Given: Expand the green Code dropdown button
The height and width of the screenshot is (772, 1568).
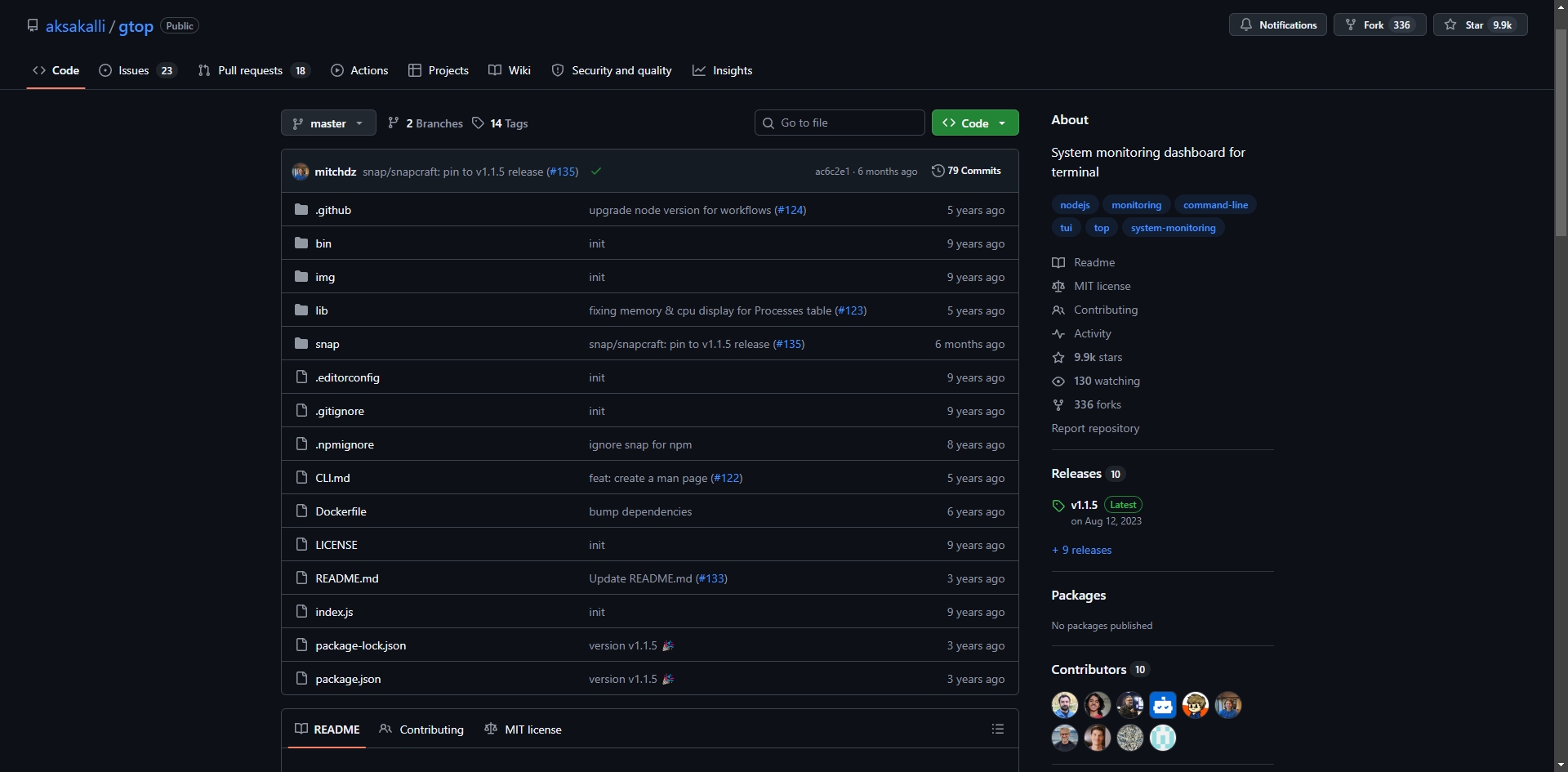Looking at the screenshot, I should tap(975, 123).
